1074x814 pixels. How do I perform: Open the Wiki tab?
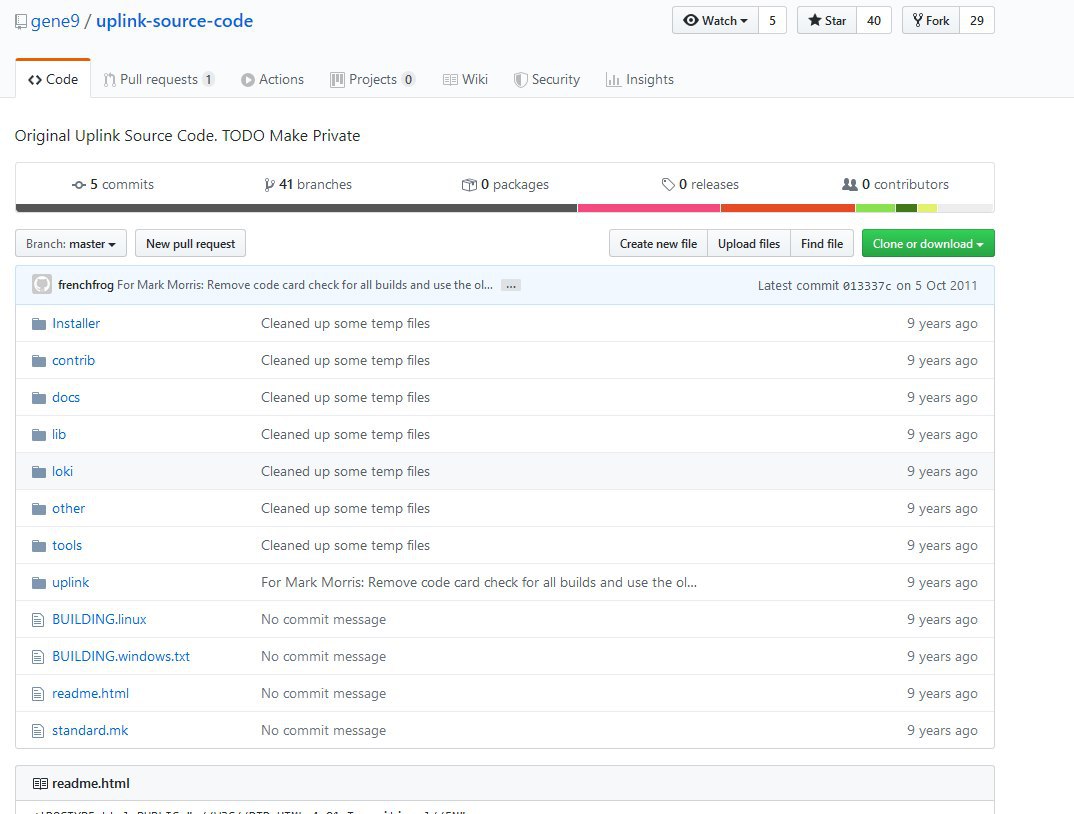[466, 79]
